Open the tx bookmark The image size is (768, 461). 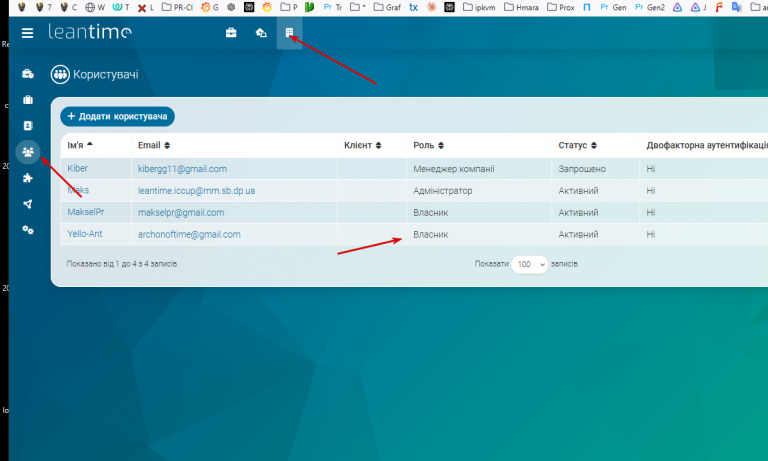(x=413, y=7)
